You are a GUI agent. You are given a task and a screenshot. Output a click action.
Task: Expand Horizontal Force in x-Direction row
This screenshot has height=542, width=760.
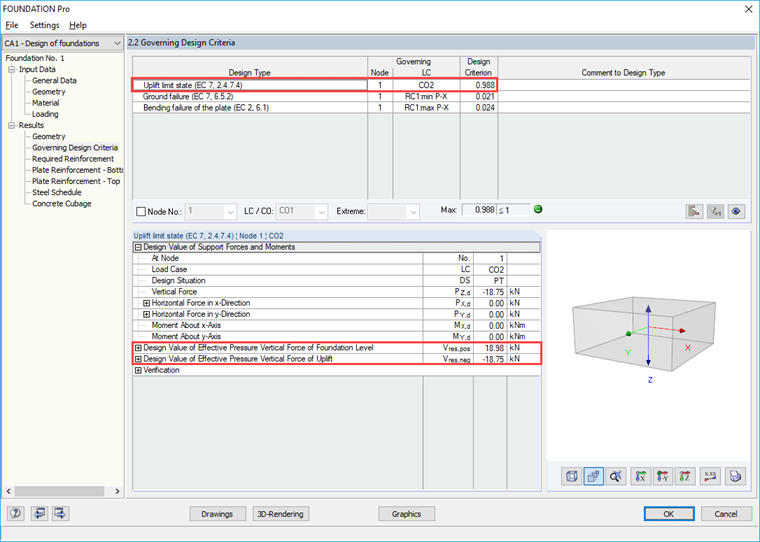pos(146,303)
